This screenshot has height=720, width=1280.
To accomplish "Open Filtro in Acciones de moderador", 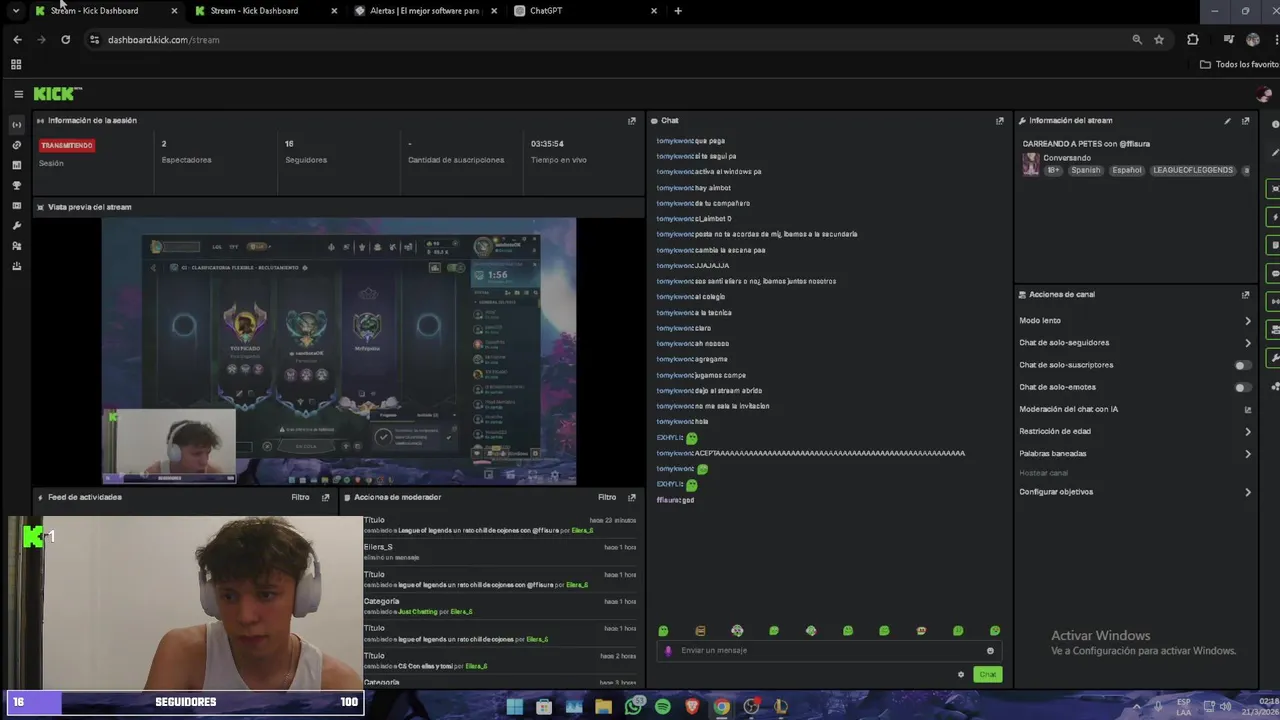I will [607, 497].
